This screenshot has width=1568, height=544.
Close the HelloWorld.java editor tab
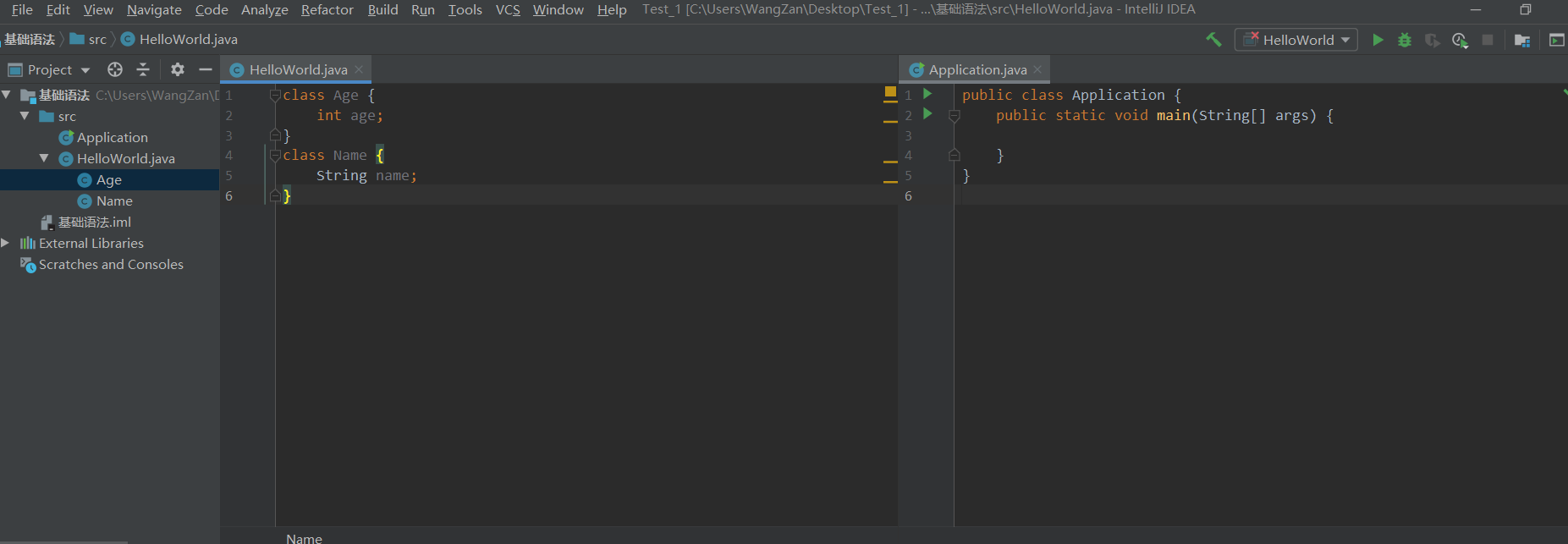pos(359,69)
